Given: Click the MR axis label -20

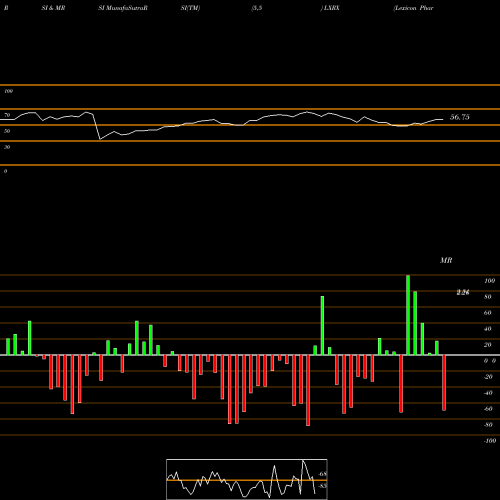Looking at the screenshot, I should click(x=488, y=377).
